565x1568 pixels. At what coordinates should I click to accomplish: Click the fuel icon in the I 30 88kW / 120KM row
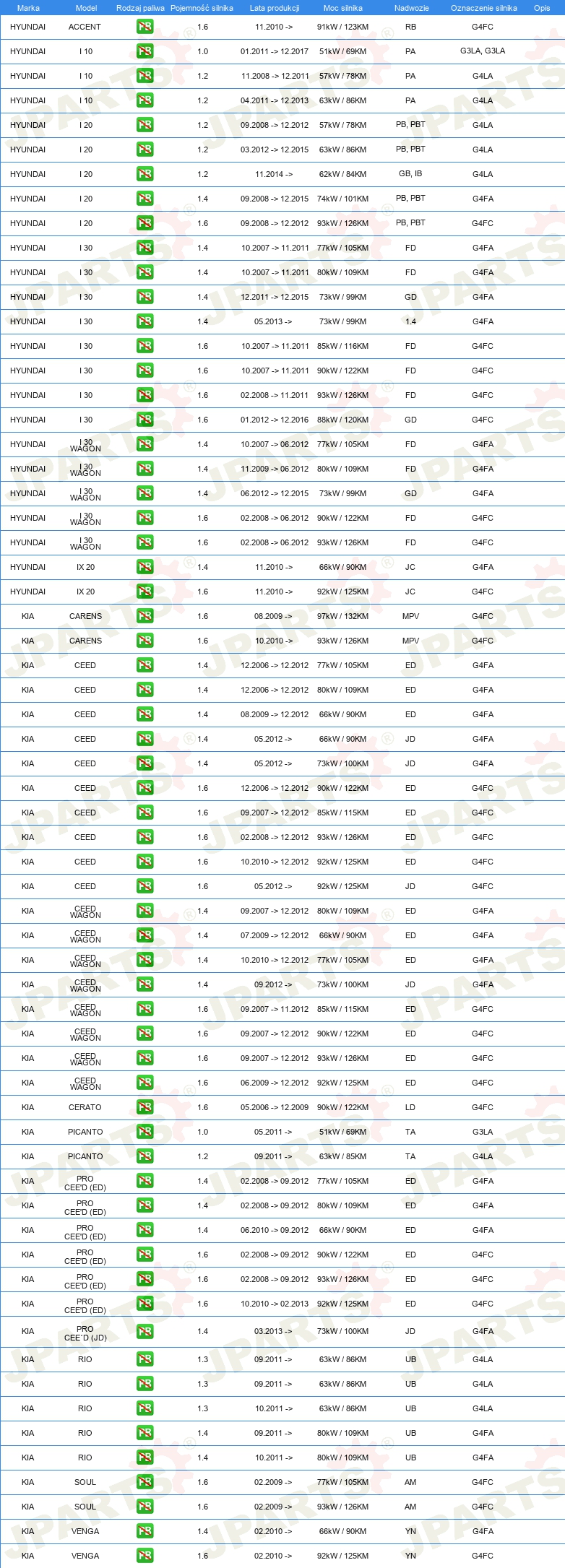pos(145,420)
